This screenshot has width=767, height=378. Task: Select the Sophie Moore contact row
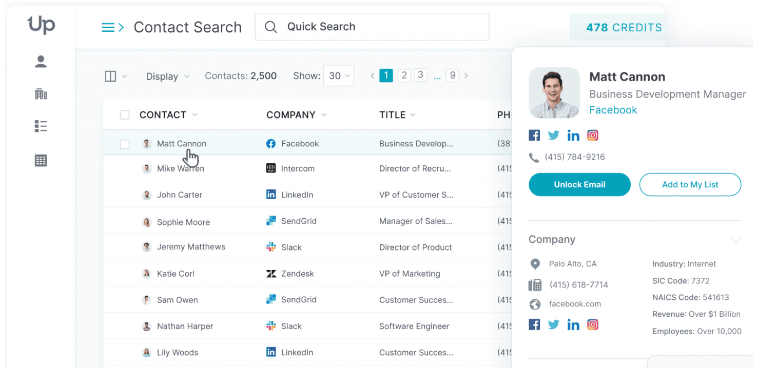(x=307, y=221)
